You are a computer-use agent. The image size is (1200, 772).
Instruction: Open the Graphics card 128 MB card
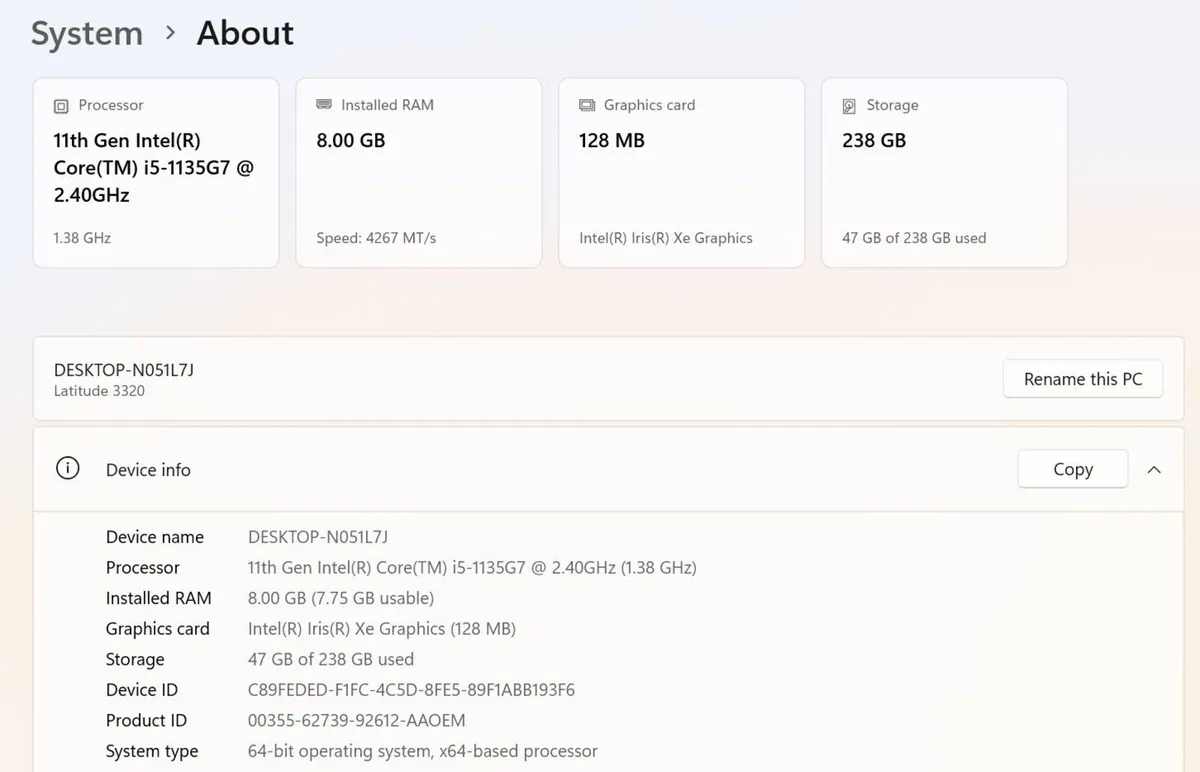point(682,173)
